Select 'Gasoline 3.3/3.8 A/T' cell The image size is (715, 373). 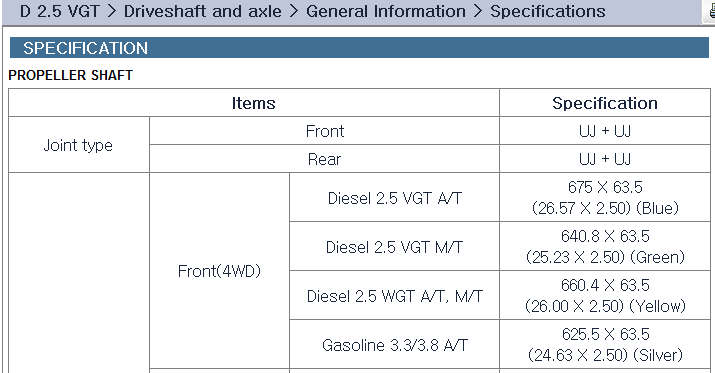(394, 345)
